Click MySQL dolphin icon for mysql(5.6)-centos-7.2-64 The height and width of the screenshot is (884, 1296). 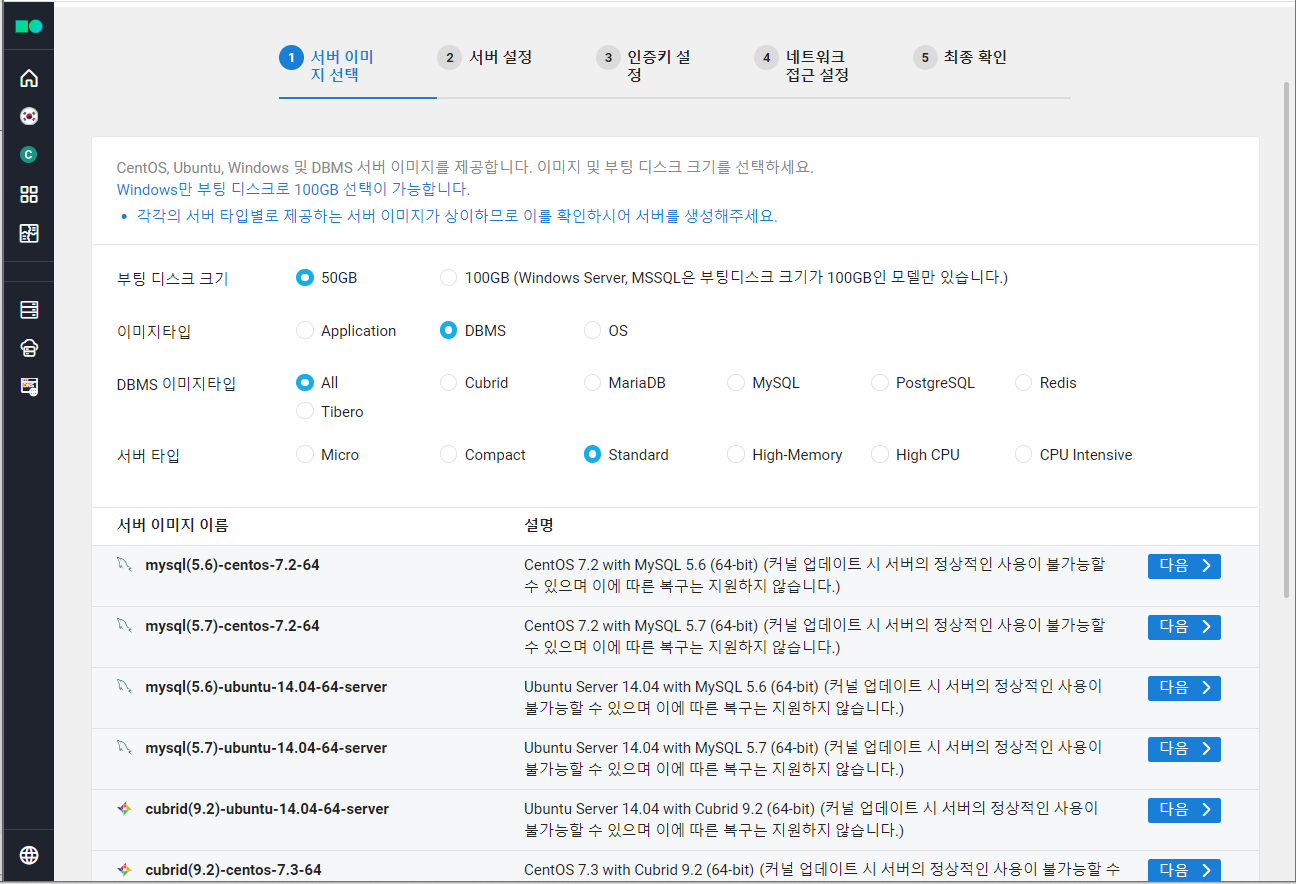click(124, 566)
